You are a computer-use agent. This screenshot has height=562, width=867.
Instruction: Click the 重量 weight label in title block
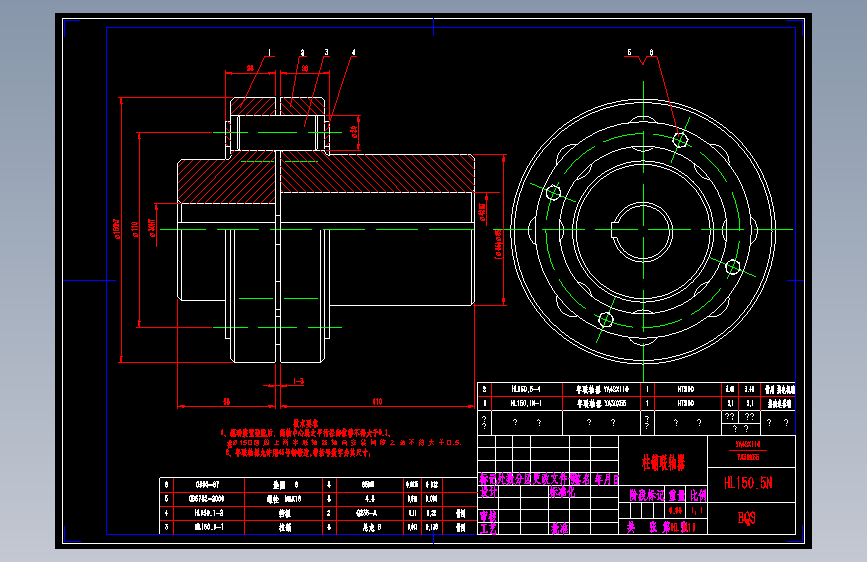pos(677,495)
